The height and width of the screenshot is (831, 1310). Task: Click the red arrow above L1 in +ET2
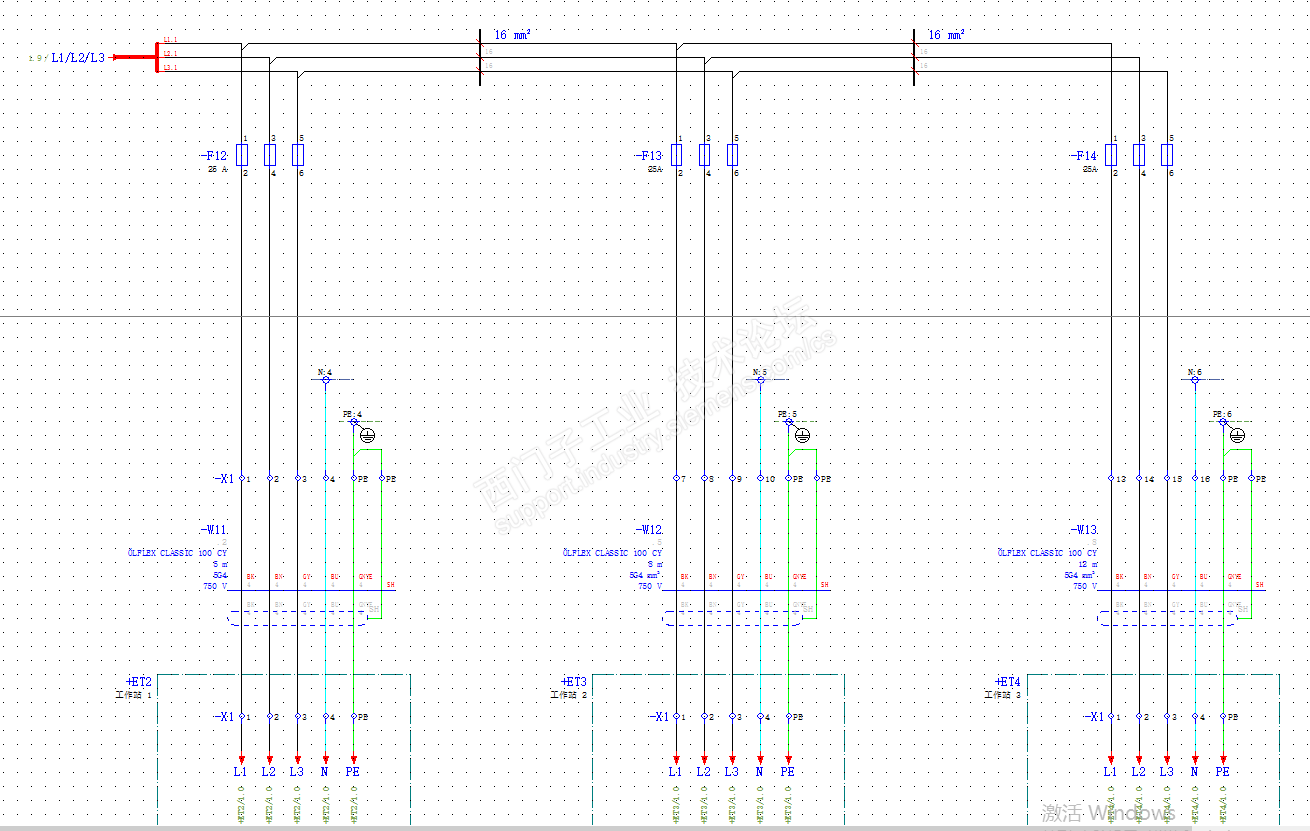pyautogui.click(x=241, y=759)
